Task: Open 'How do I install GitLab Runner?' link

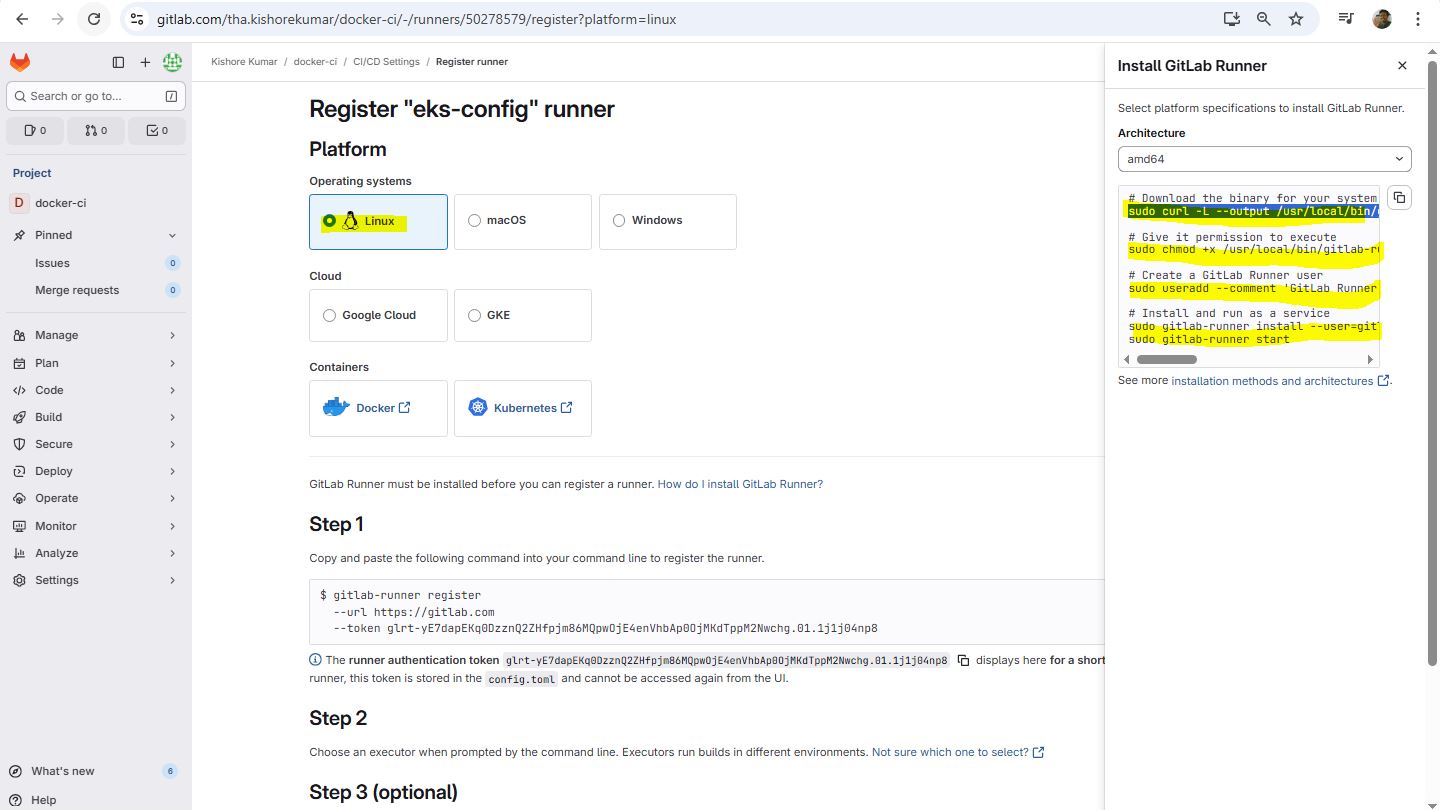Action: [x=740, y=484]
